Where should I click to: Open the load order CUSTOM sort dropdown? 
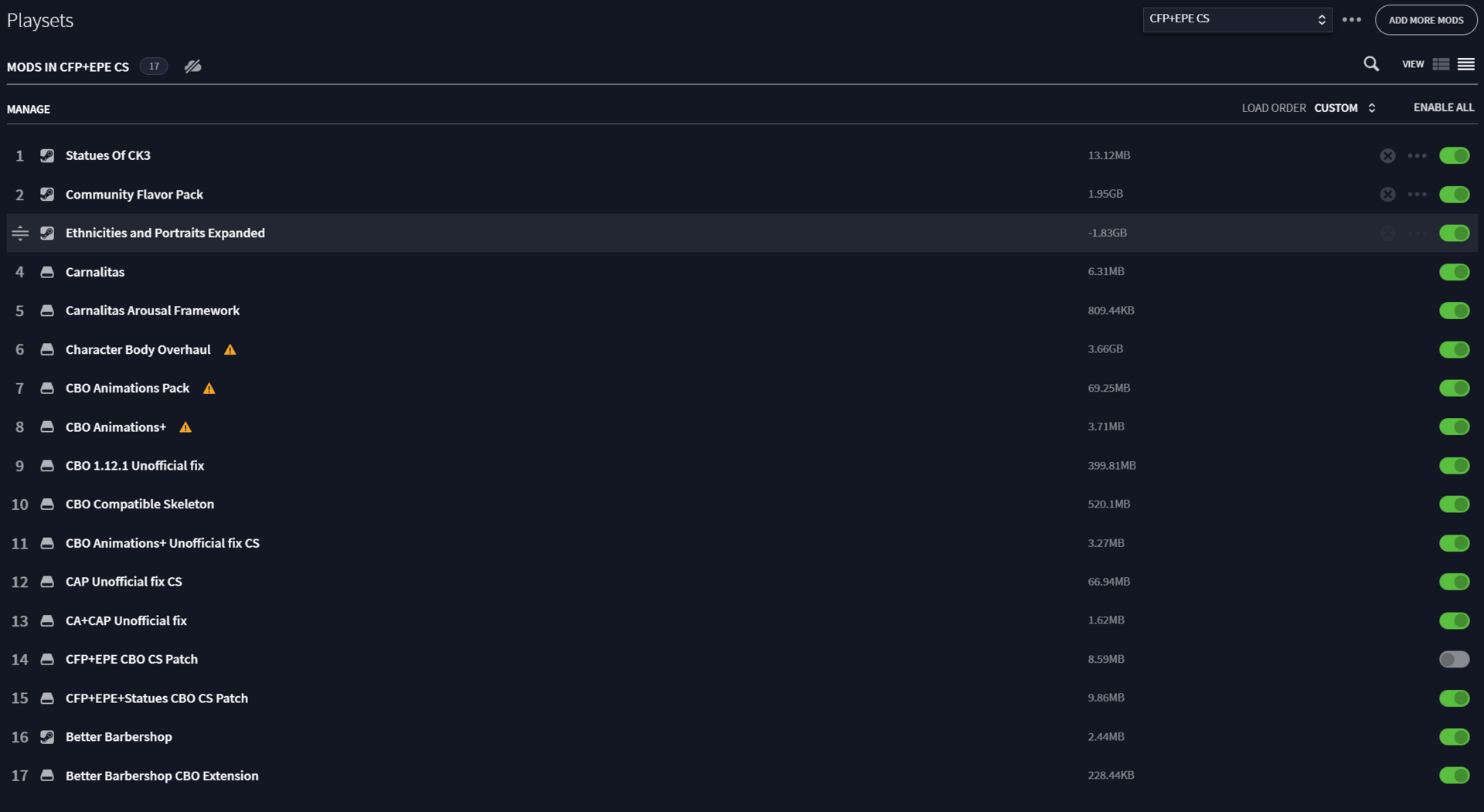pos(1345,108)
